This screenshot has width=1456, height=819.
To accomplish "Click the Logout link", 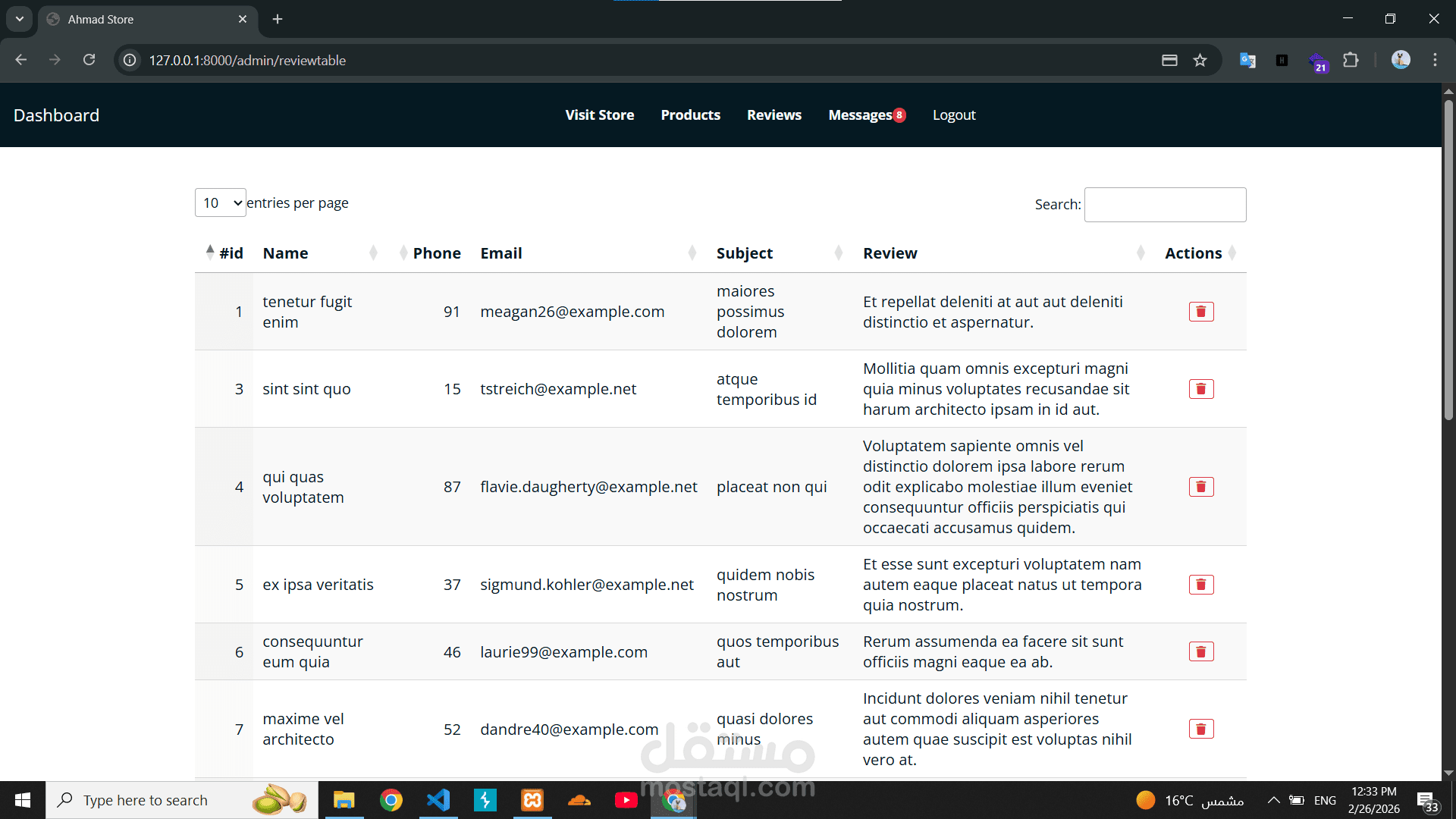I will coord(954,115).
